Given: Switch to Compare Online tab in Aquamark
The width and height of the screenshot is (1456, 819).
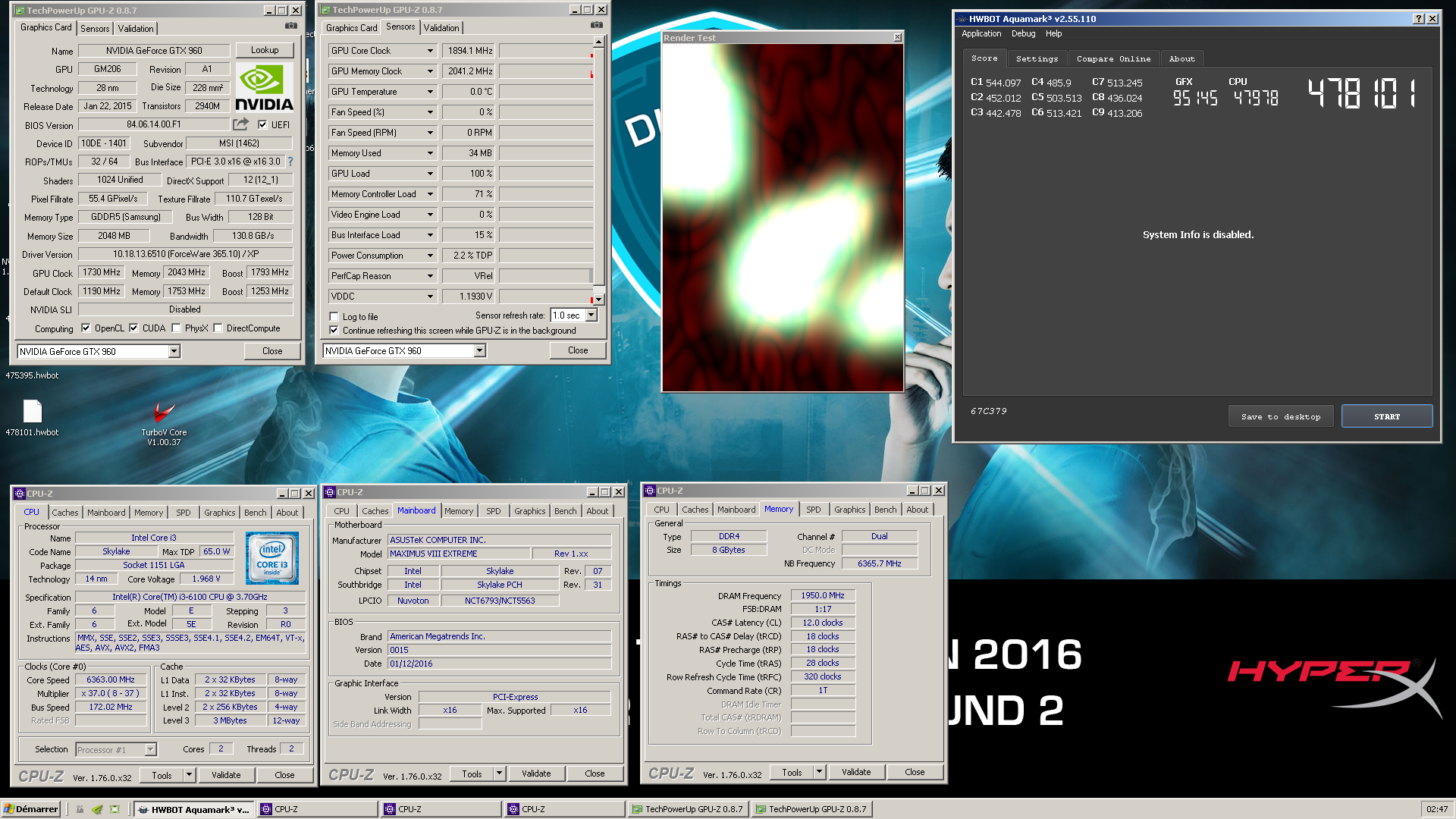Looking at the screenshot, I should [x=1113, y=58].
